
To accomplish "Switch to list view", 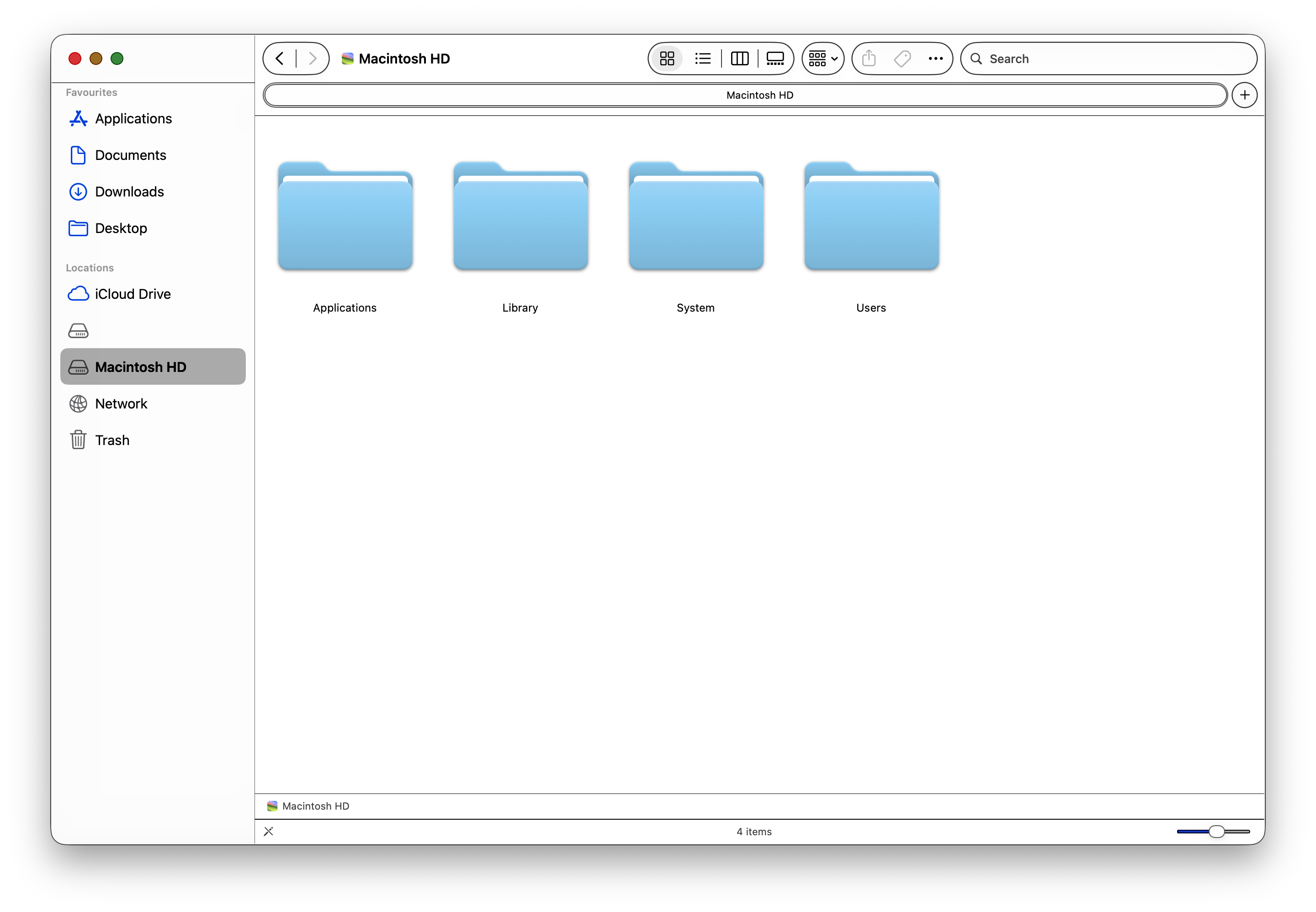I will click(x=702, y=58).
